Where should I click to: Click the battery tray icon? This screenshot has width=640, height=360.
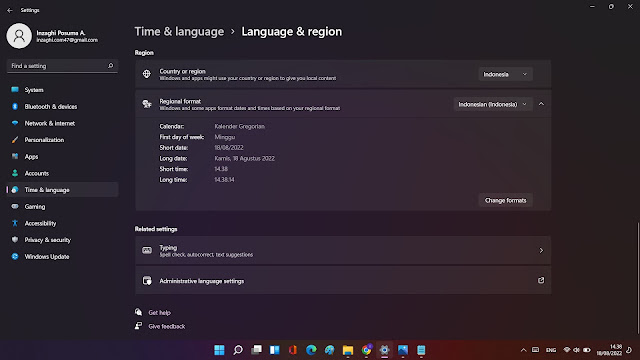coord(587,350)
